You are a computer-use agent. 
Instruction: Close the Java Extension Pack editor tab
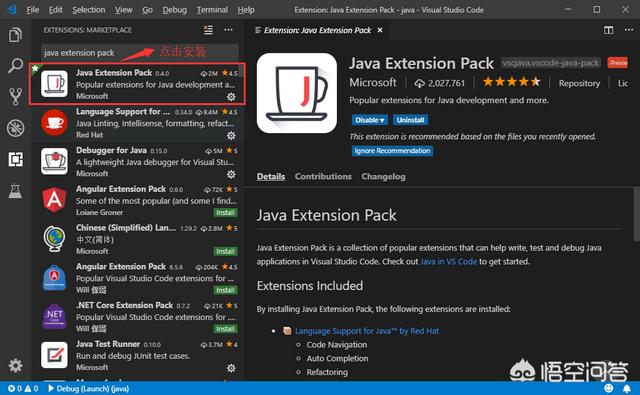tap(380, 30)
